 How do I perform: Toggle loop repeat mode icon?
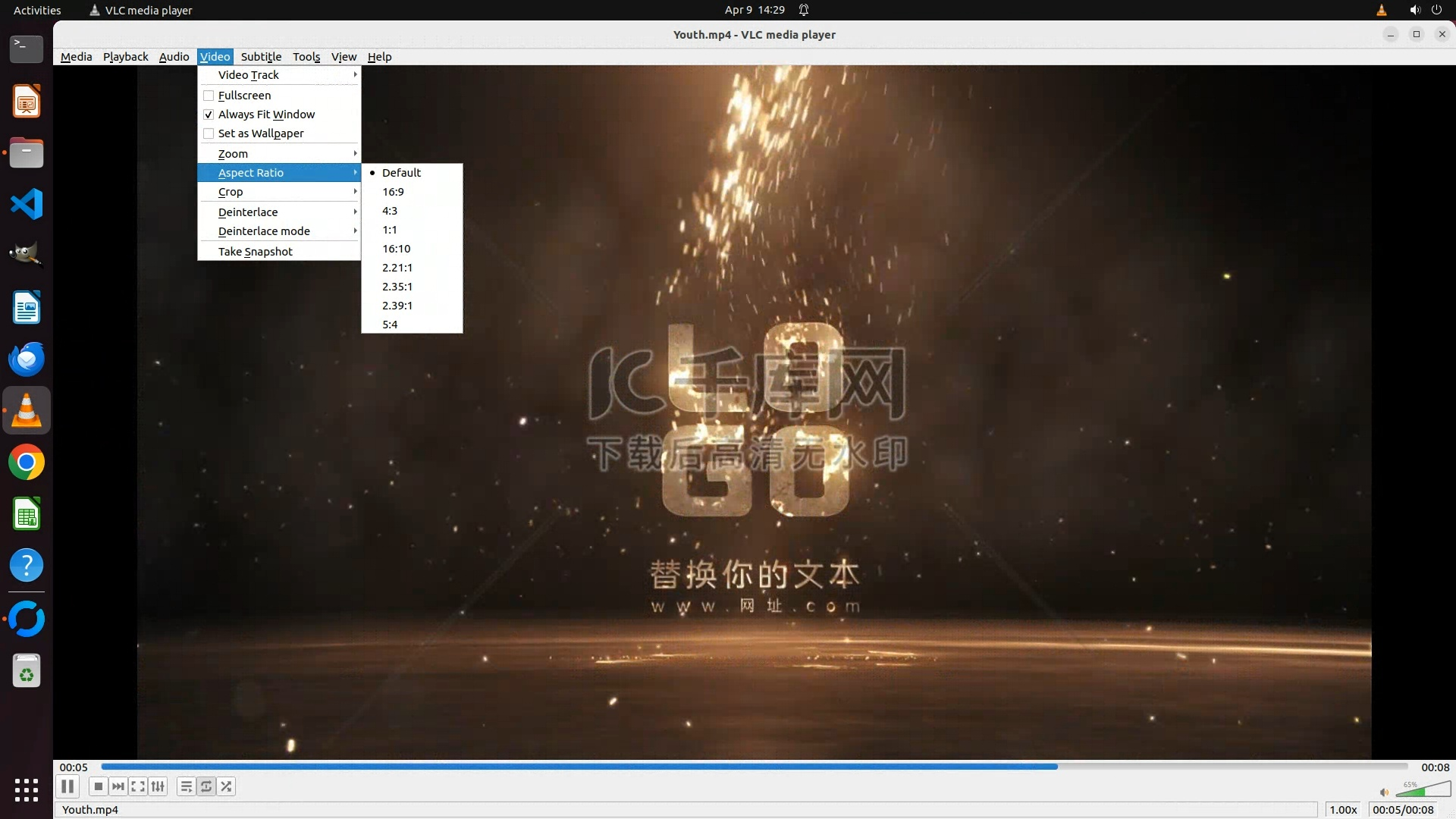tap(206, 786)
